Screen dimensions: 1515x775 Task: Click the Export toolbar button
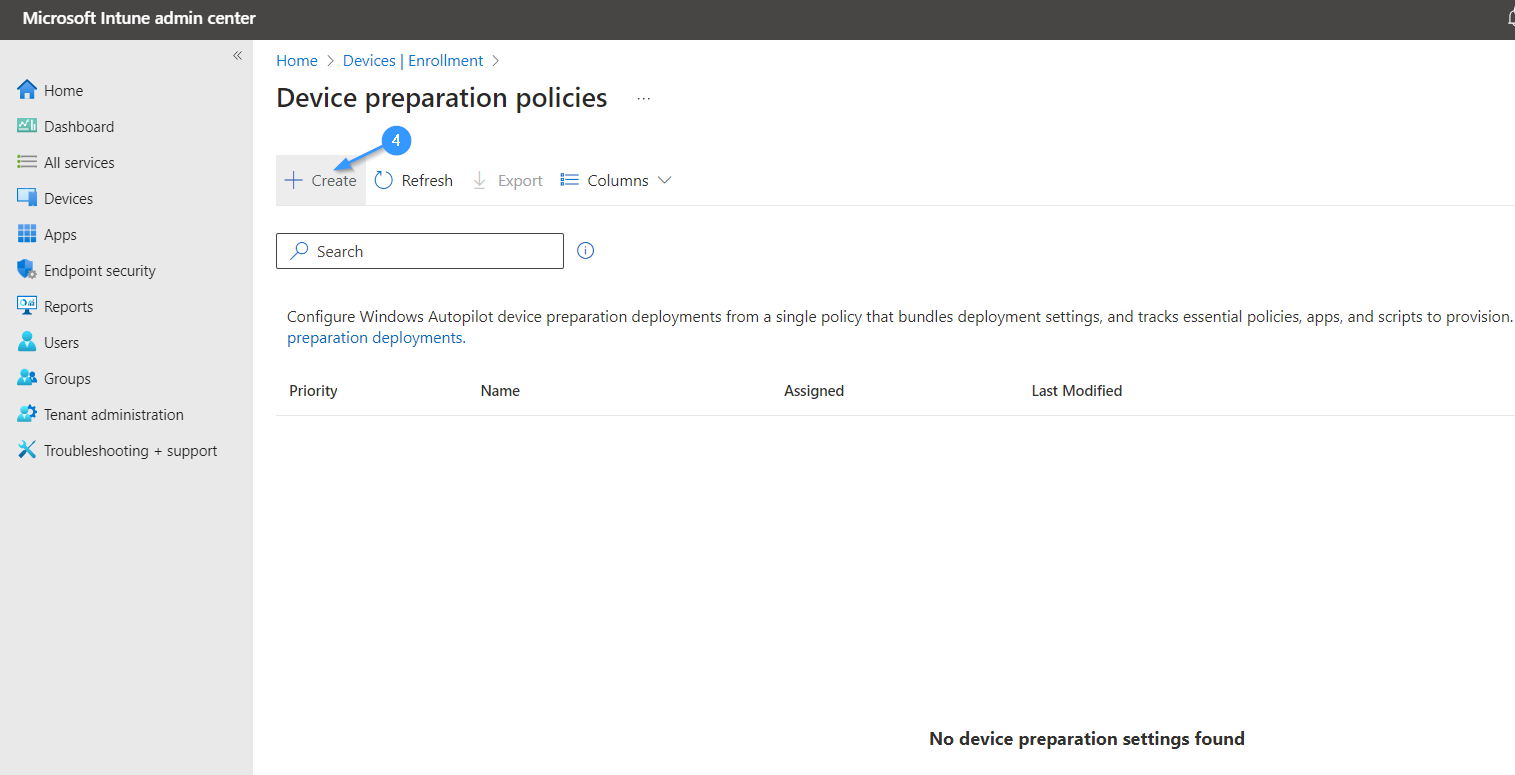[507, 180]
